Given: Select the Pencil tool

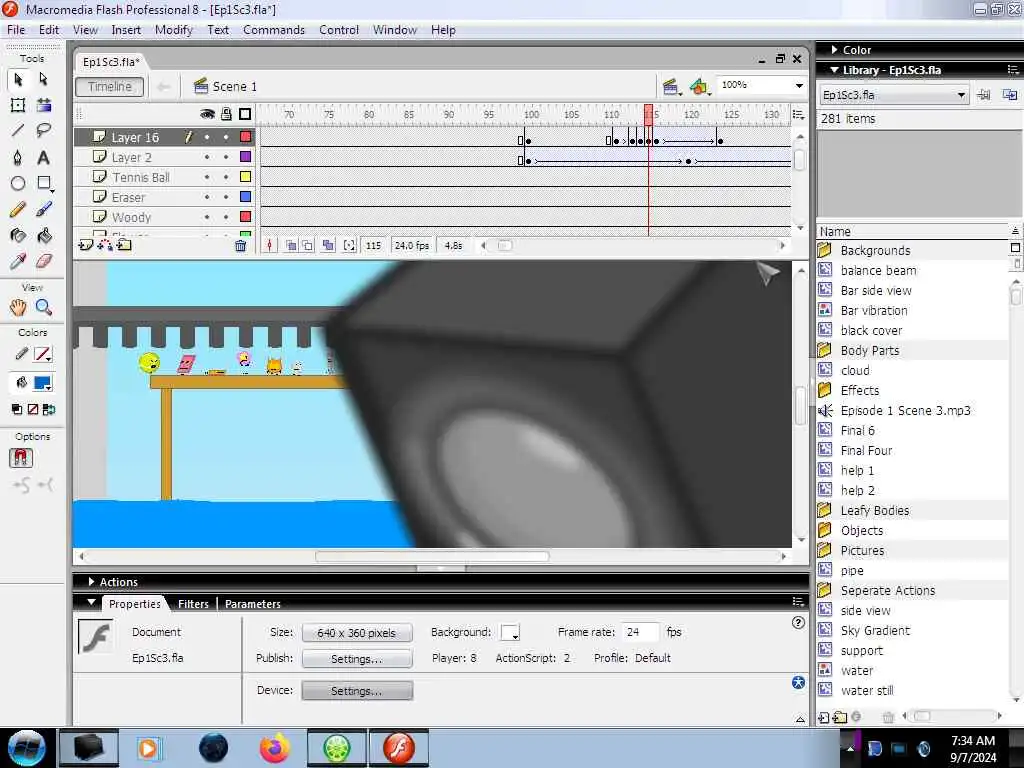Looking at the screenshot, I should 18,210.
